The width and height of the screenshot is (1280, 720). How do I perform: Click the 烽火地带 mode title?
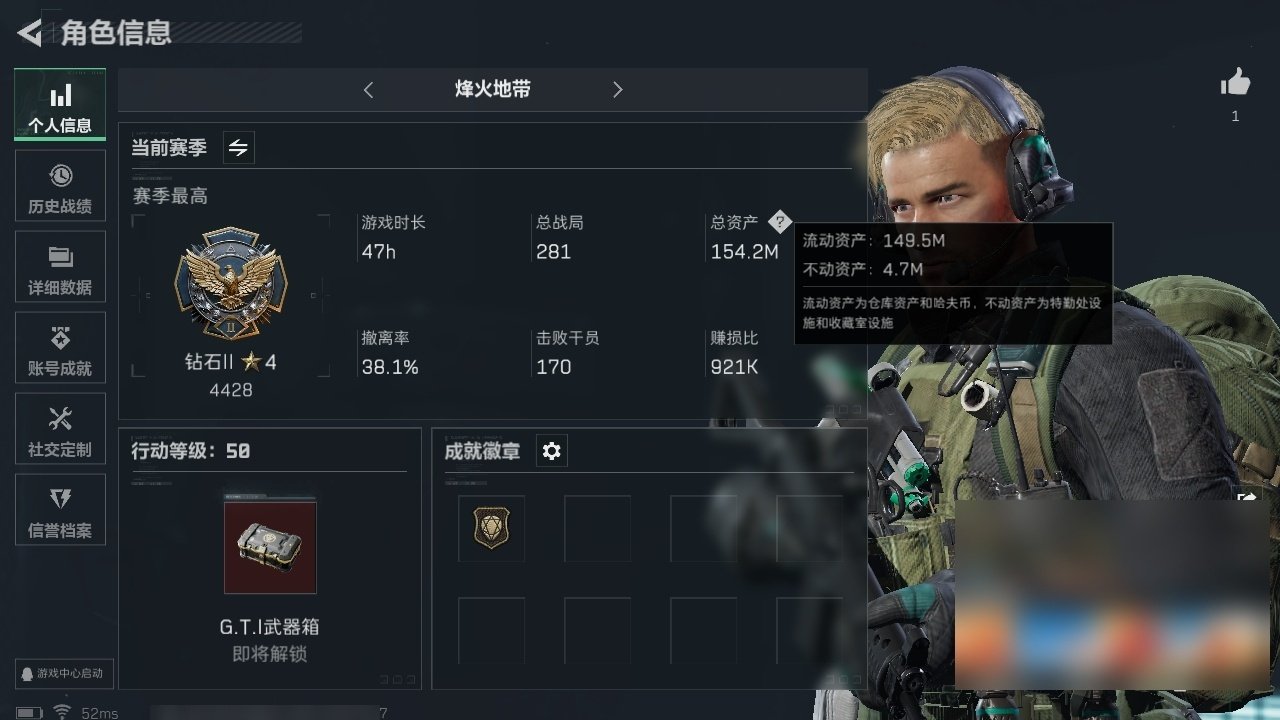(493, 89)
